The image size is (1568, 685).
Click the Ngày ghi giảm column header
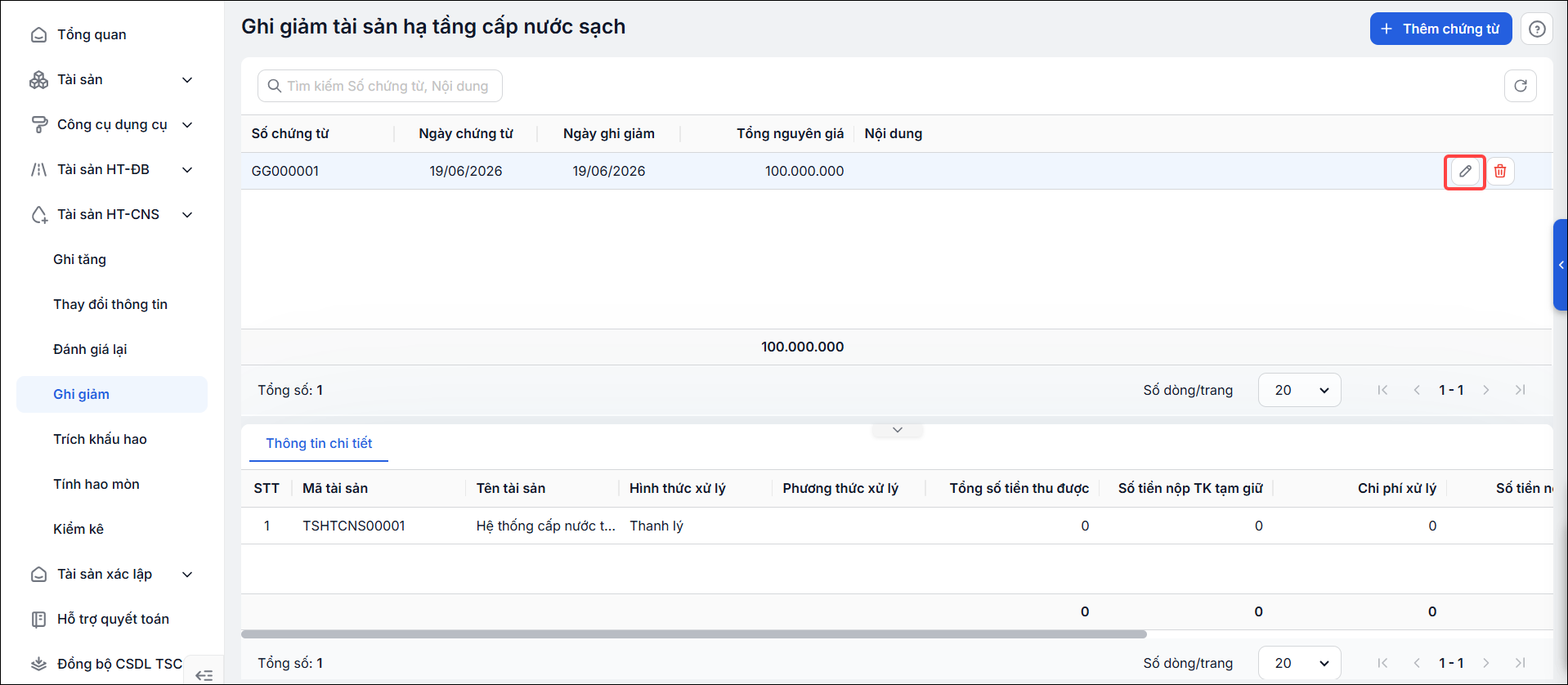609,134
